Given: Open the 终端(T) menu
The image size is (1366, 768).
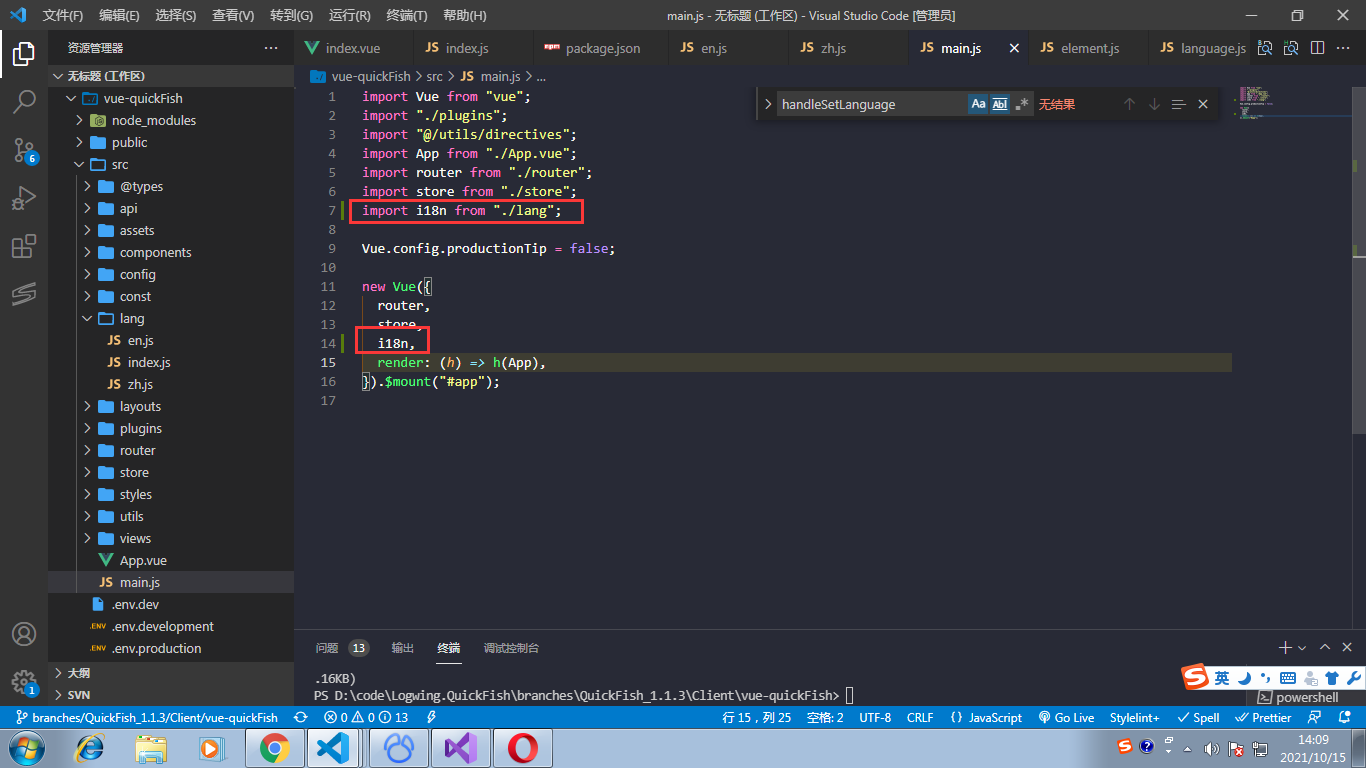Looking at the screenshot, I should tap(406, 15).
